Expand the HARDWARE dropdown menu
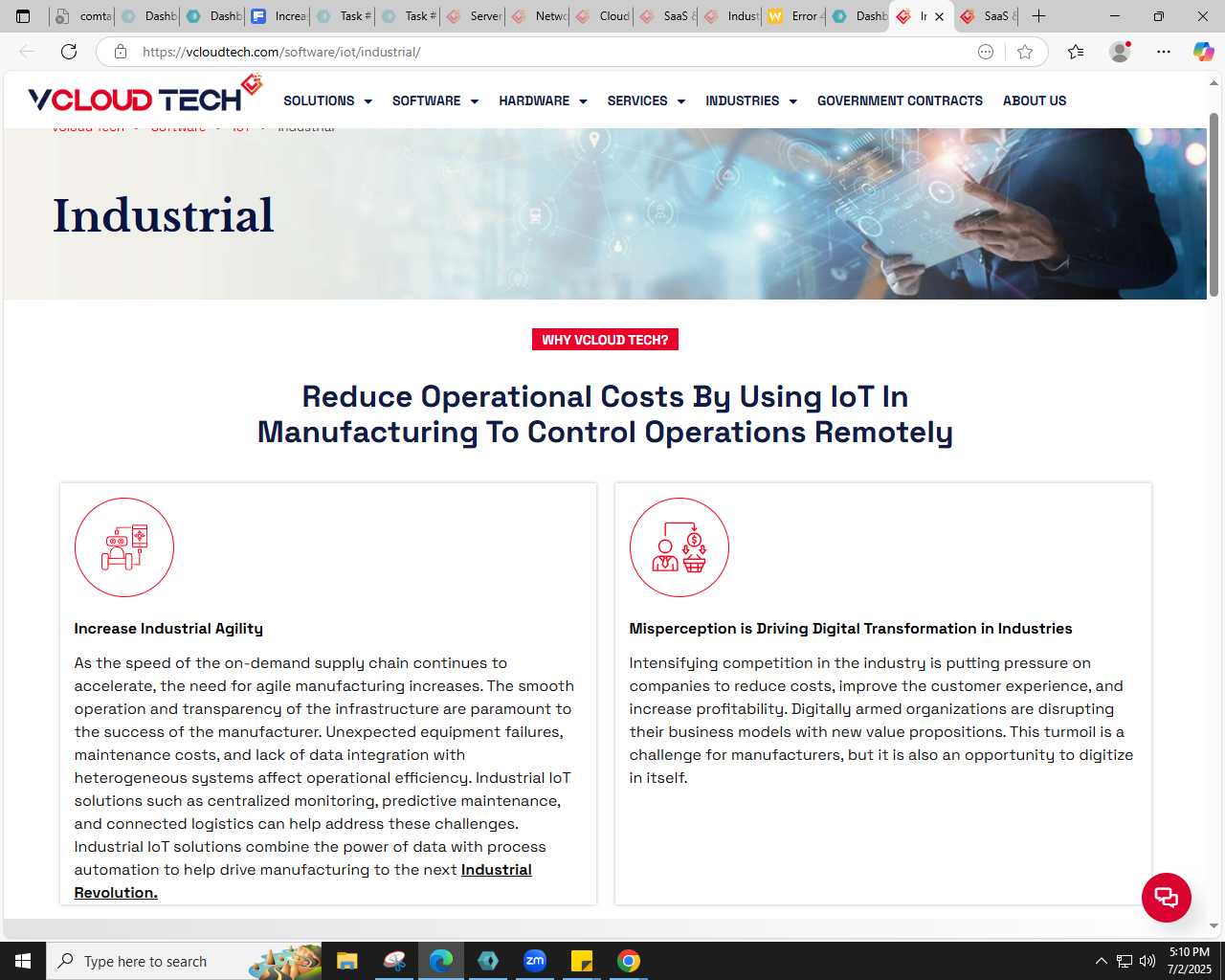The image size is (1225, 980). tap(543, 100)
